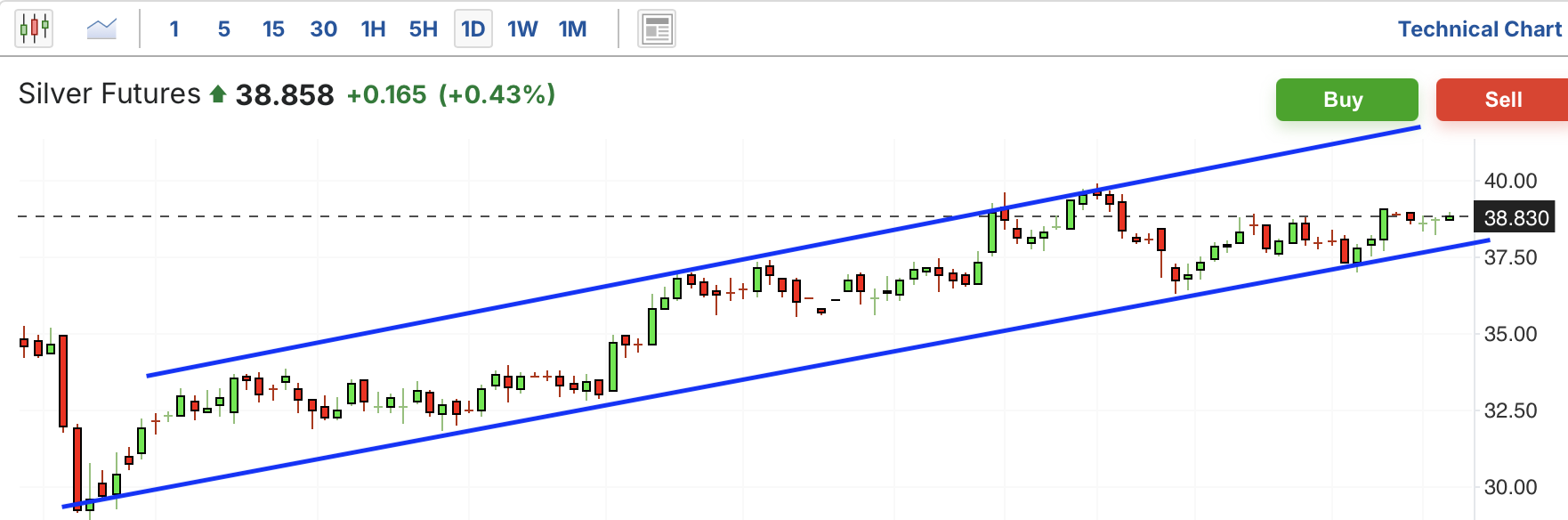
Task: Click the 32.50 price axis label
Action: pyautogui.click(x=1510, y=410)
